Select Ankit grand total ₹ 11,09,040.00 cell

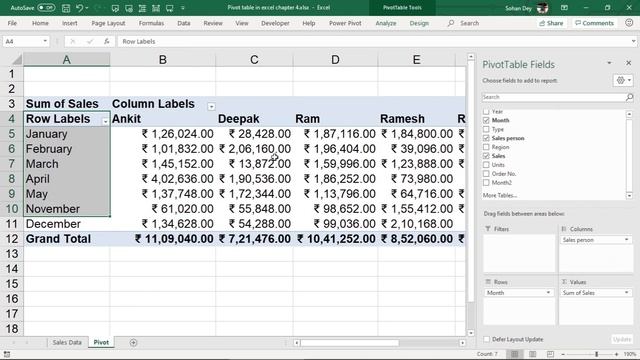(162, 239)
